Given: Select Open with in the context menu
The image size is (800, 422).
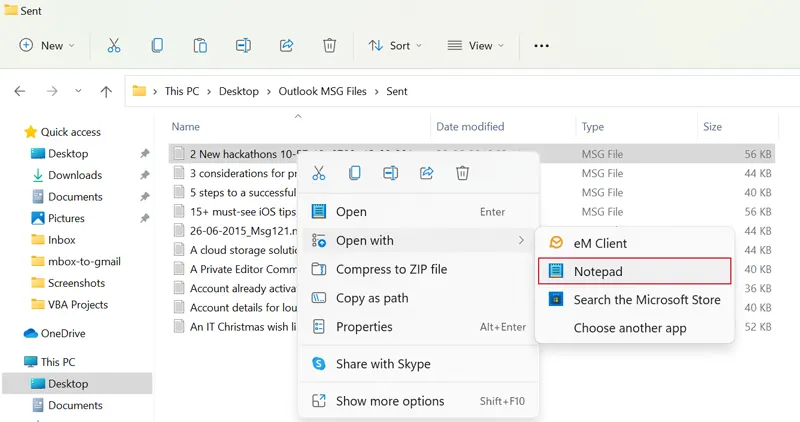Looking at the screenshot, I should [418, 240].
